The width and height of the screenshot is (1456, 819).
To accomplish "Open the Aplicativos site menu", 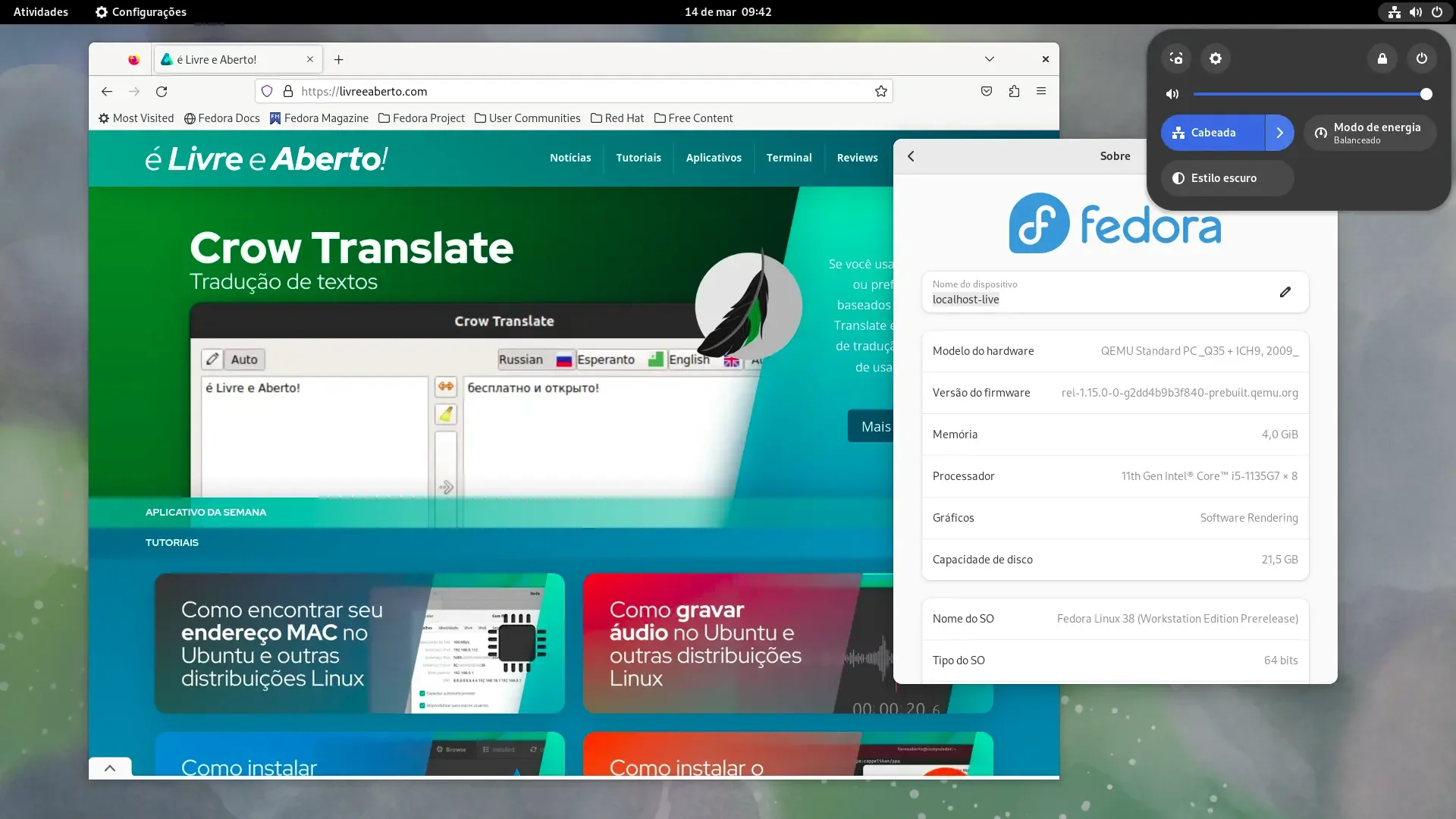I will click(714, 158).
